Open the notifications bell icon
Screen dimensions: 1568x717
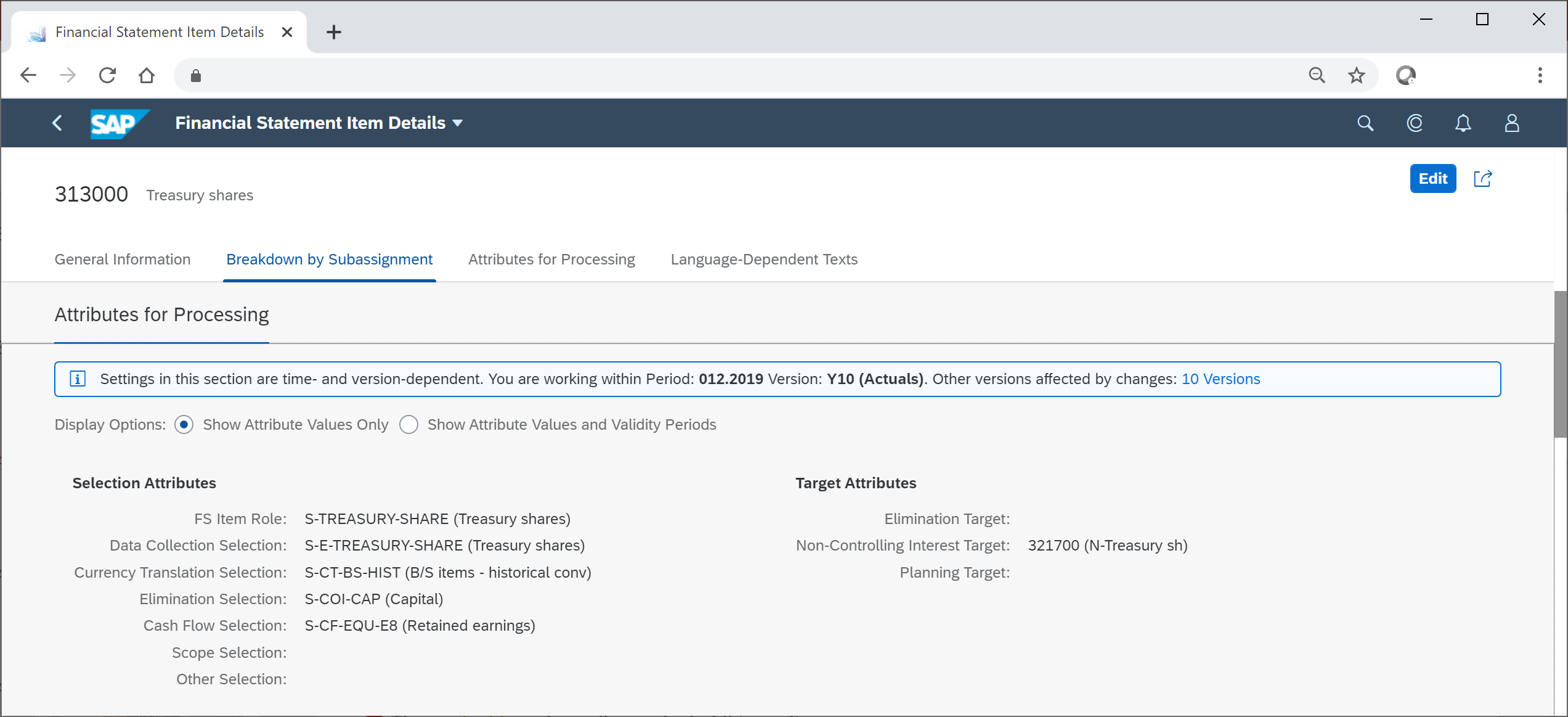(1463, 123)
